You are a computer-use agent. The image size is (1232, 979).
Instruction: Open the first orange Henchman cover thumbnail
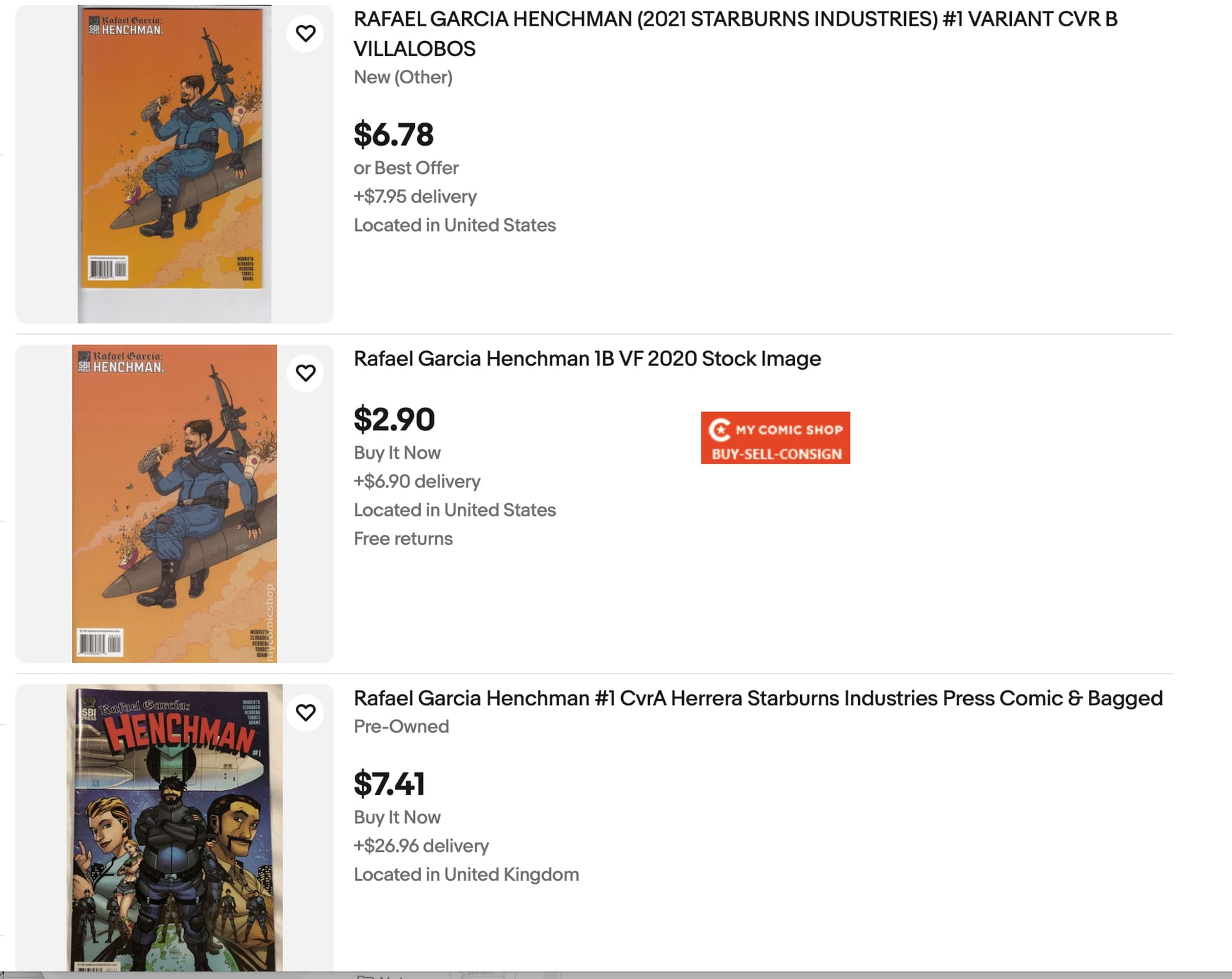(173, 164)
